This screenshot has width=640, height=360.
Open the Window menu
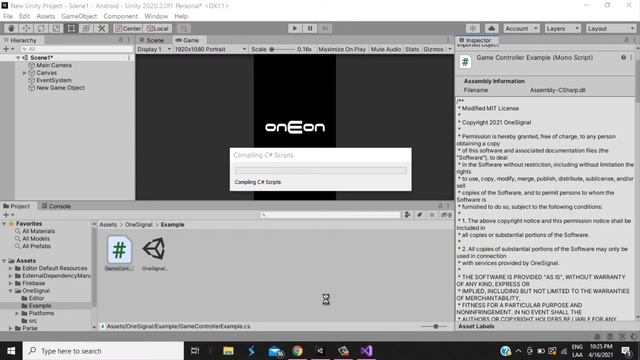(x=156, y=16)
